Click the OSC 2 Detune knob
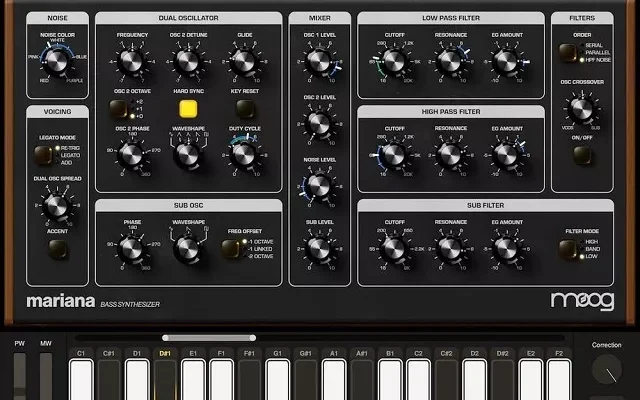Screen dimensions: 640x400 pyautogui.click(x=187, y=63)
